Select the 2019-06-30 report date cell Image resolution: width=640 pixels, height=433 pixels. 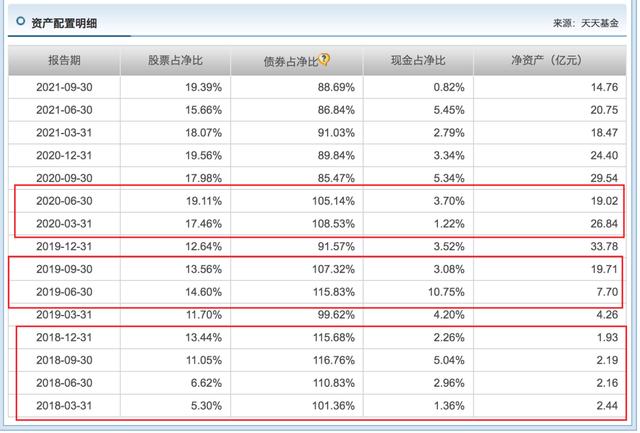(x=64, y=292)
